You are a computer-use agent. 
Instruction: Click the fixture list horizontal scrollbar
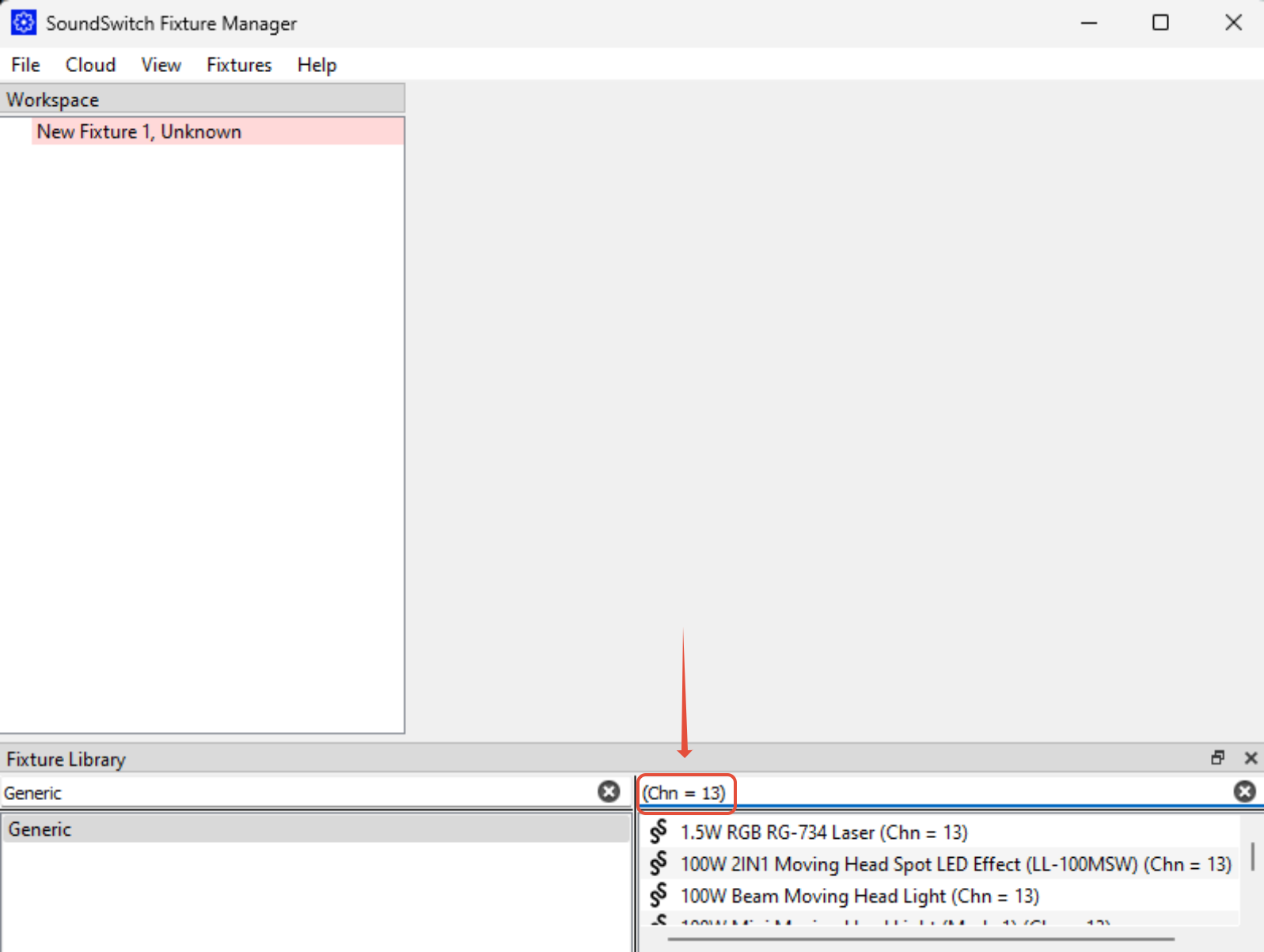pyautogui.click(x=921, y=939)
